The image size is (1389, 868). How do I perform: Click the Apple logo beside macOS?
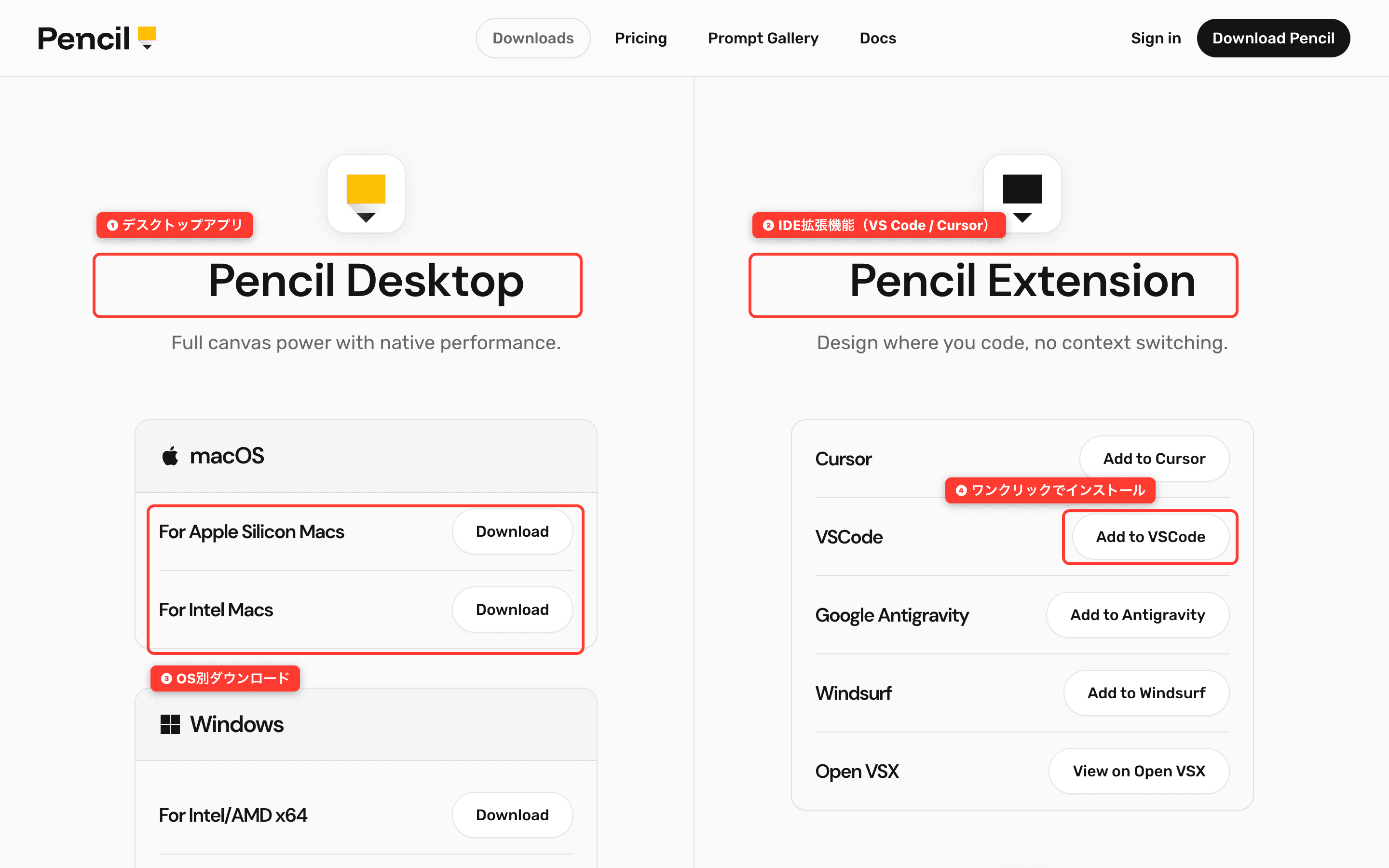pyautogui.click(x=170, y=456)
